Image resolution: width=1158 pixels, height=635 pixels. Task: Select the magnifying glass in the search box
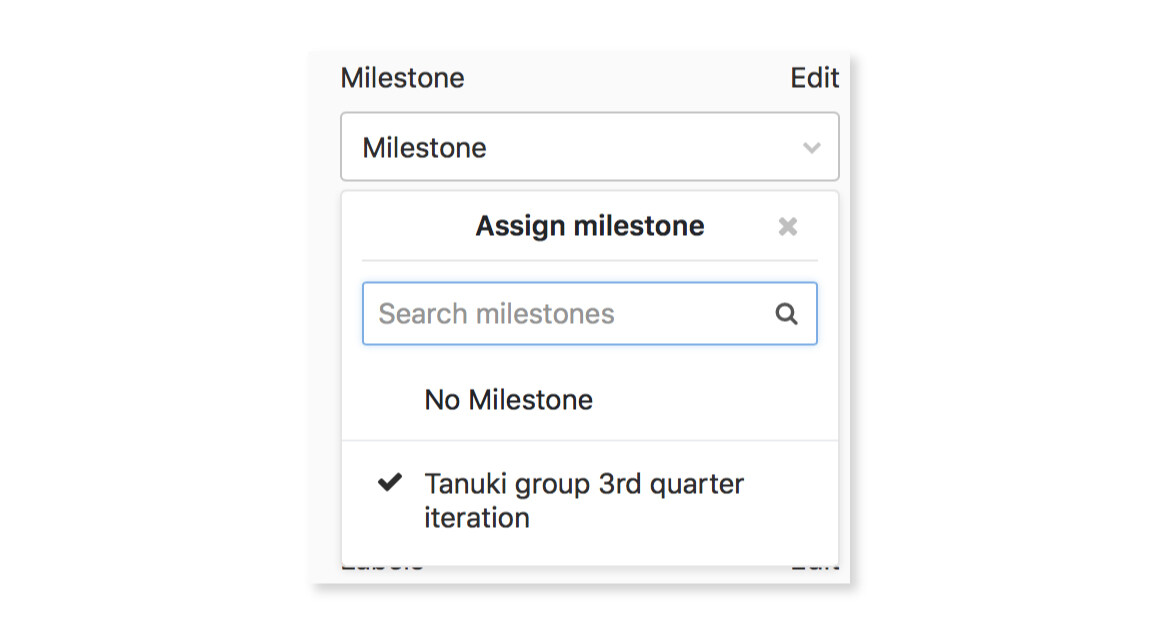[x=786, y=313]
